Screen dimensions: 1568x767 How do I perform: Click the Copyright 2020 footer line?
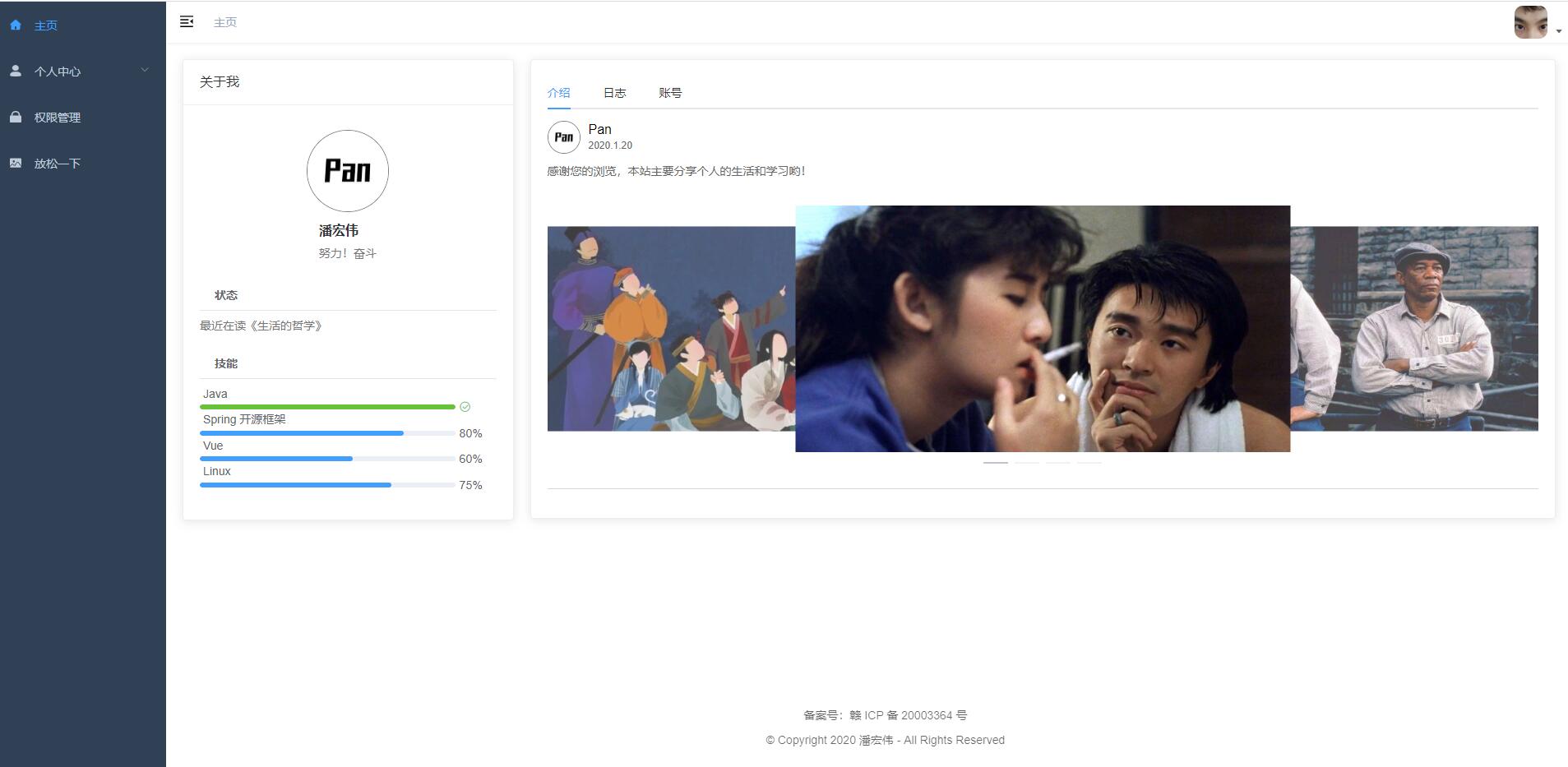[x=886, y=740]
